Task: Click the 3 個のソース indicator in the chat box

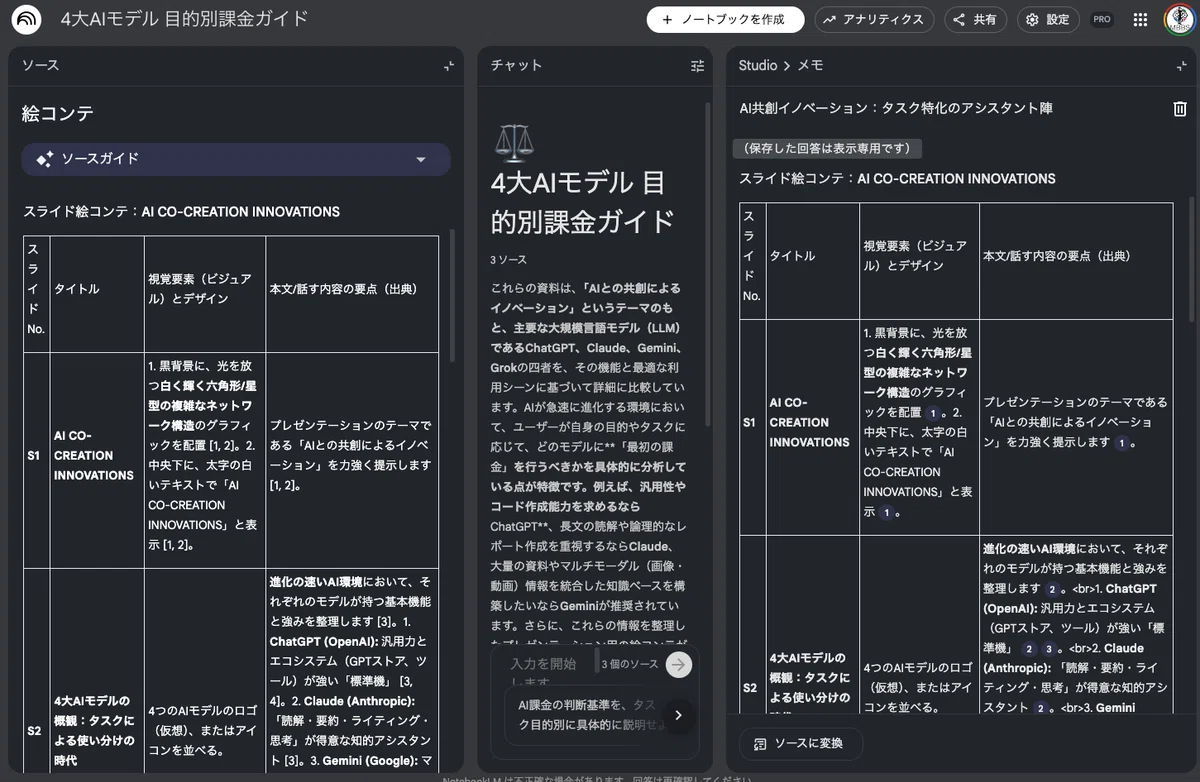Action: [631, 664]
